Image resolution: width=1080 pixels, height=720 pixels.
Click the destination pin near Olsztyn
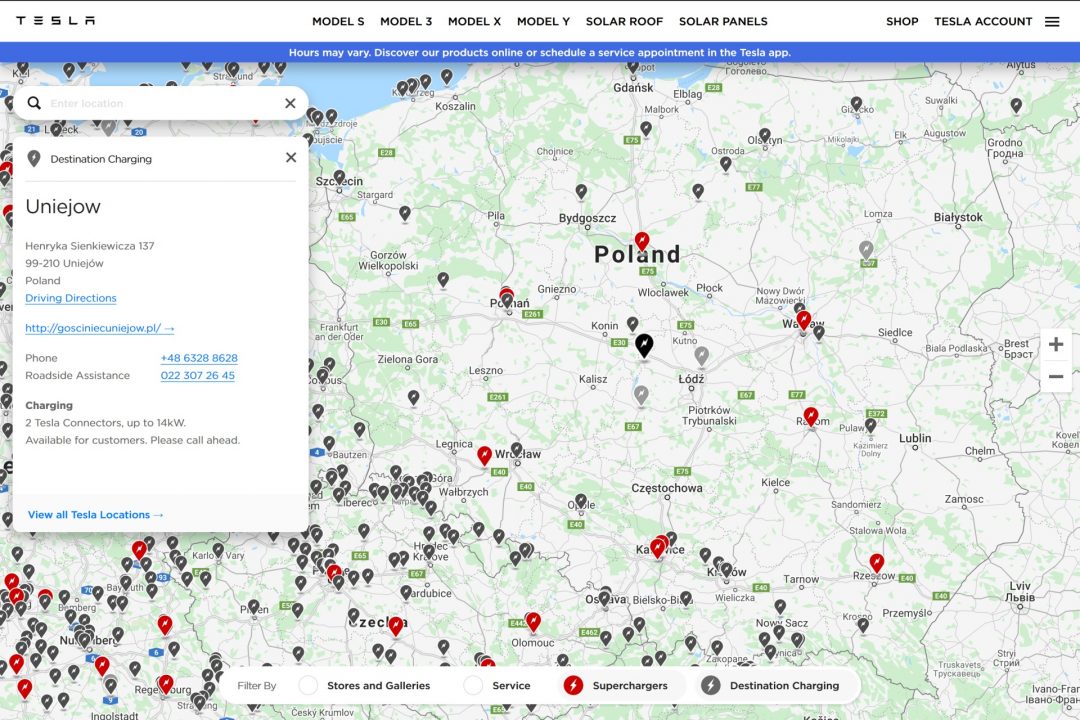click(765, 135)
